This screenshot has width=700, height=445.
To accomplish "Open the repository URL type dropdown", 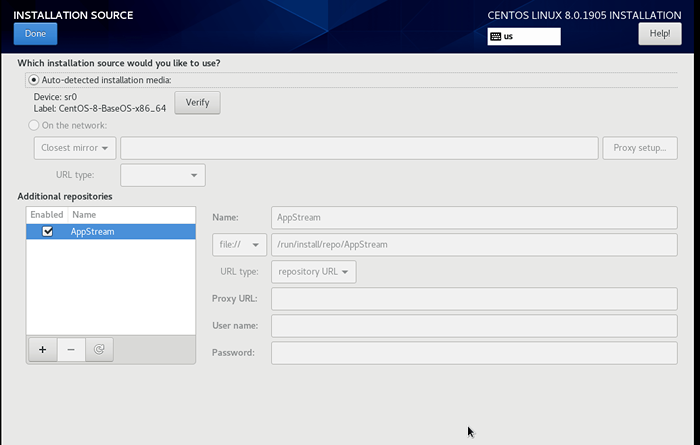I will 313,272.
